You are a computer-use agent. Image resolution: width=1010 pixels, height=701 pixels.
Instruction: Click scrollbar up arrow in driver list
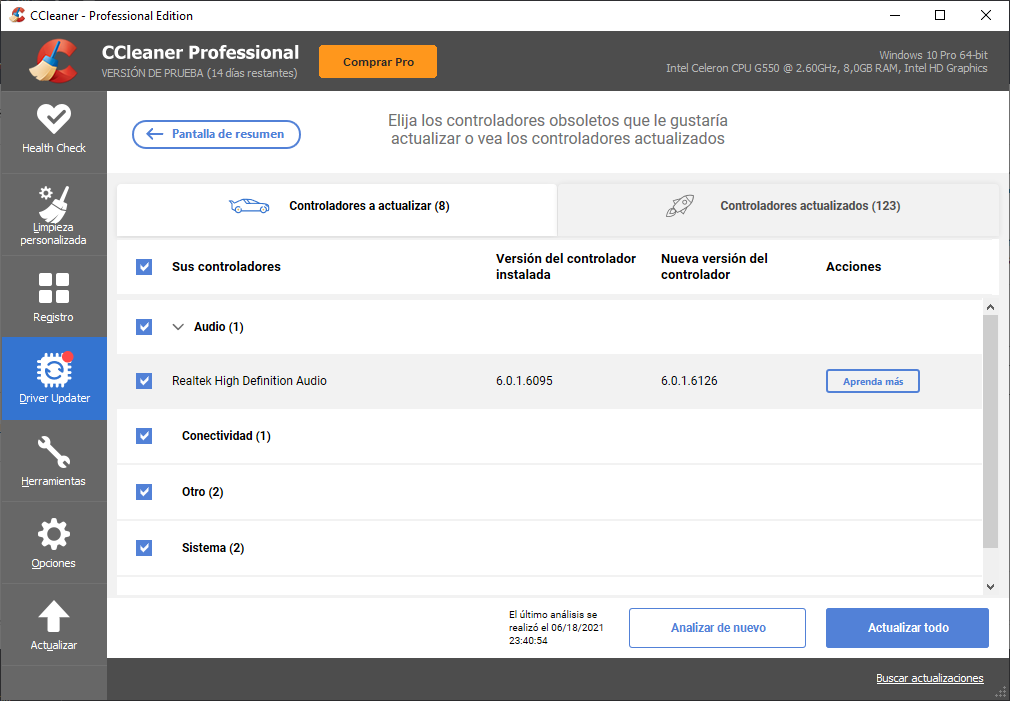tap(990, 308)
